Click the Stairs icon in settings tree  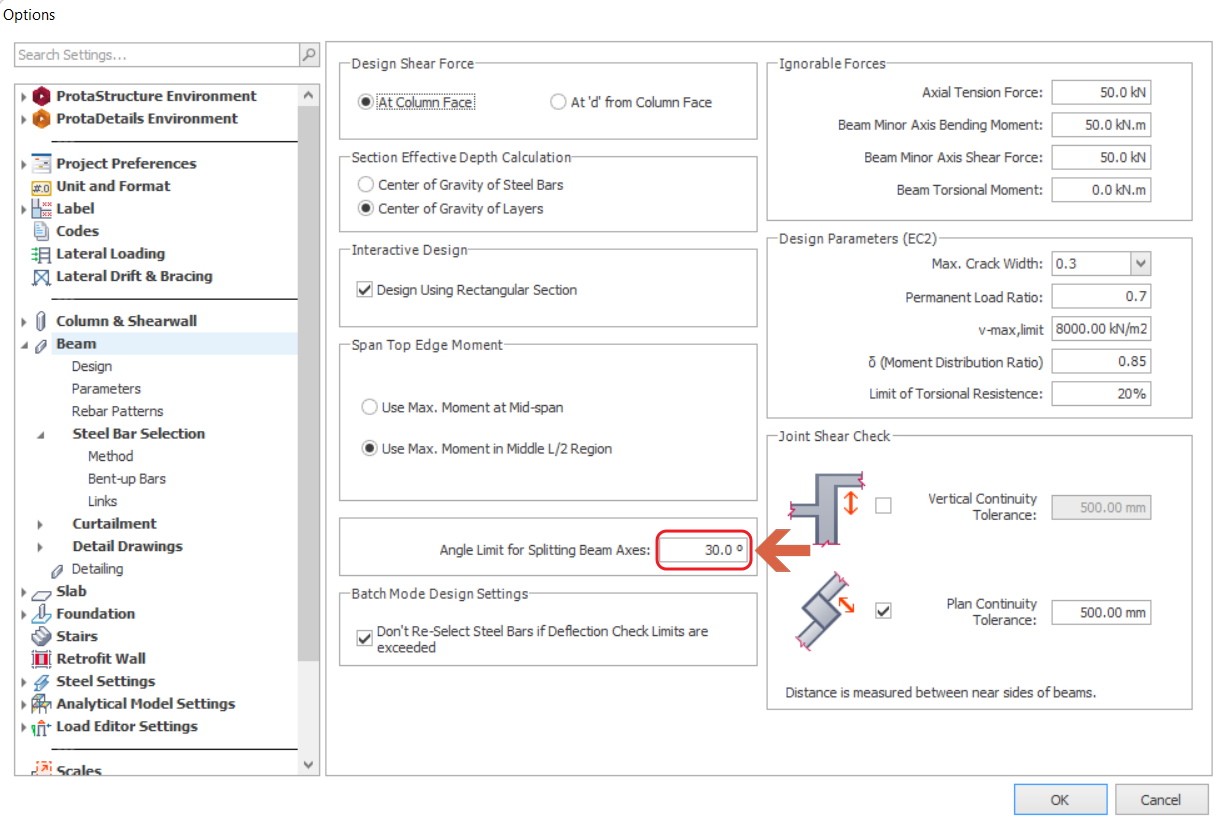[41, 637]
